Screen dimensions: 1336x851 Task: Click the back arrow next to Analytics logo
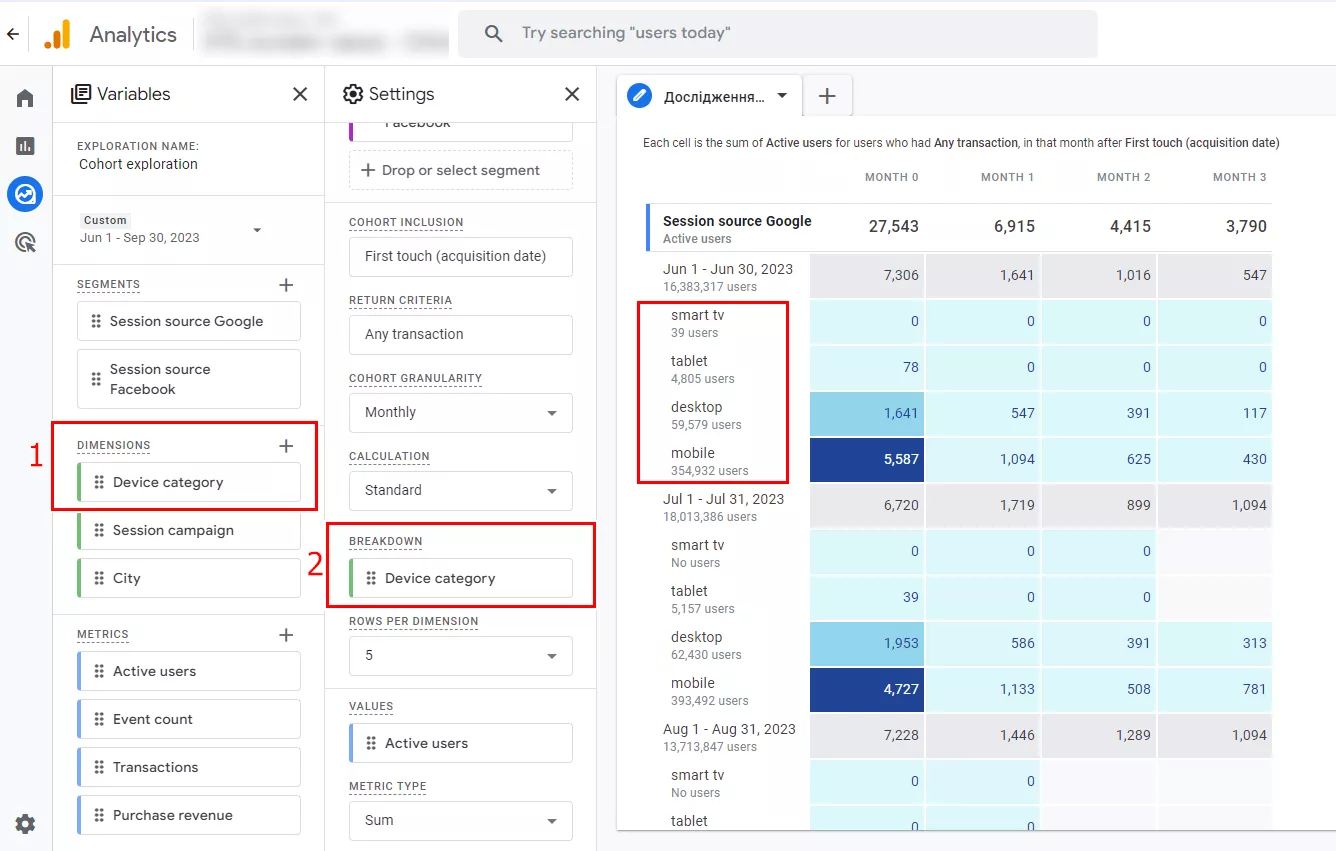pos(13,34)
